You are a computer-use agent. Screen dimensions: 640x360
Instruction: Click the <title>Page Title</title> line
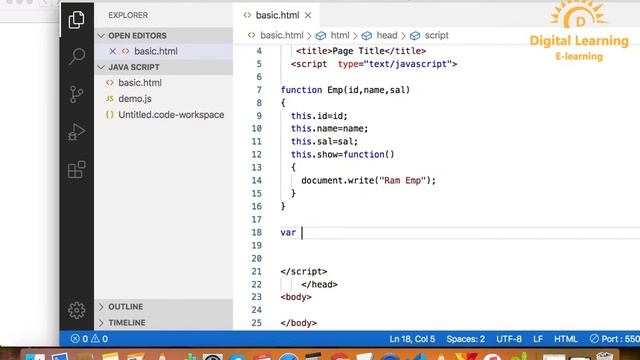(x=361, y=51)
